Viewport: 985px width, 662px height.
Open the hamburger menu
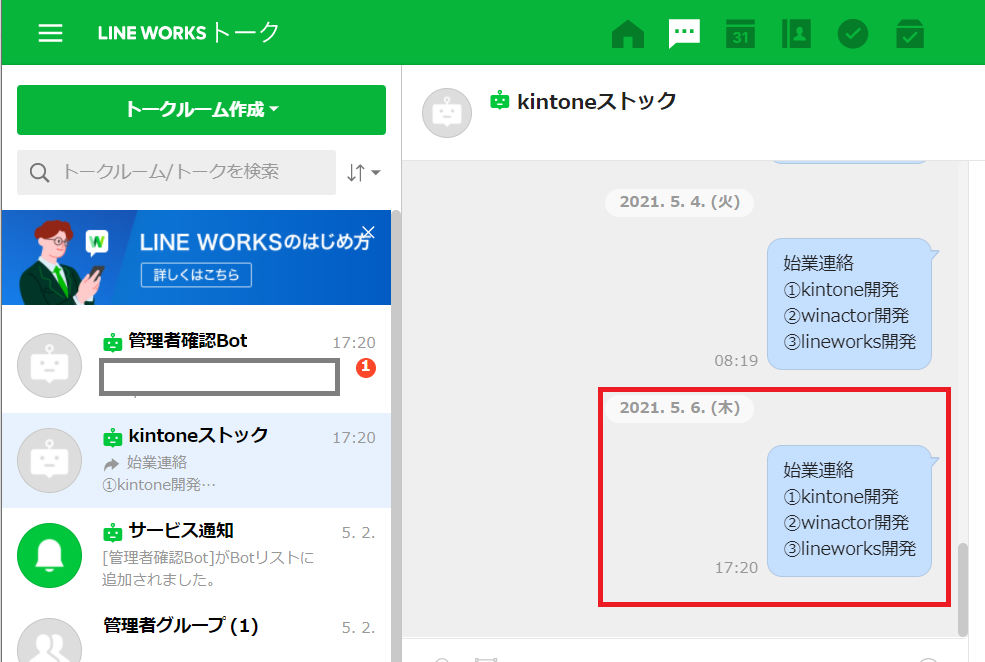pos(50,33)
